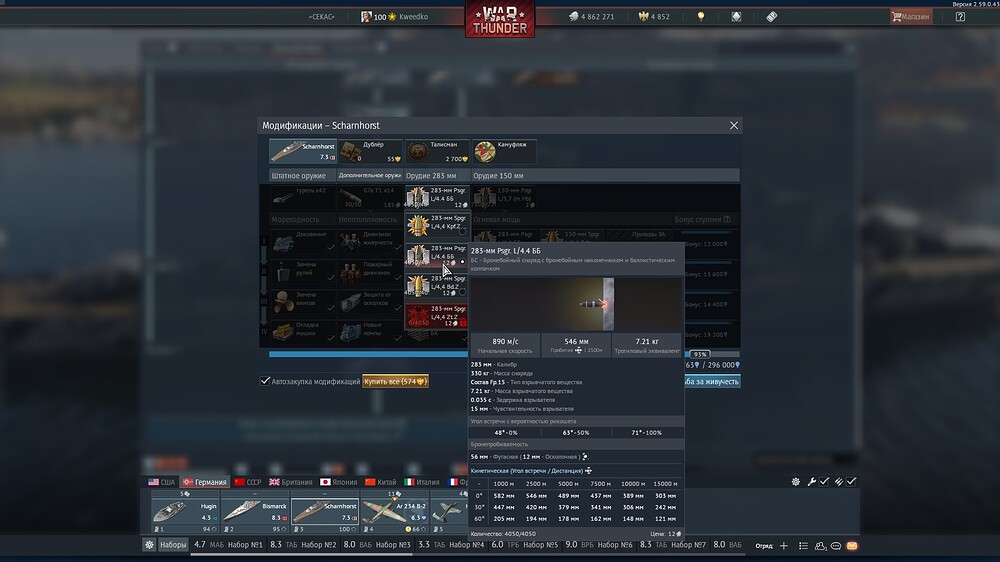Open the Golden Eagles balance 4 852
This screenshot has height=562, width=1000.
654,17
